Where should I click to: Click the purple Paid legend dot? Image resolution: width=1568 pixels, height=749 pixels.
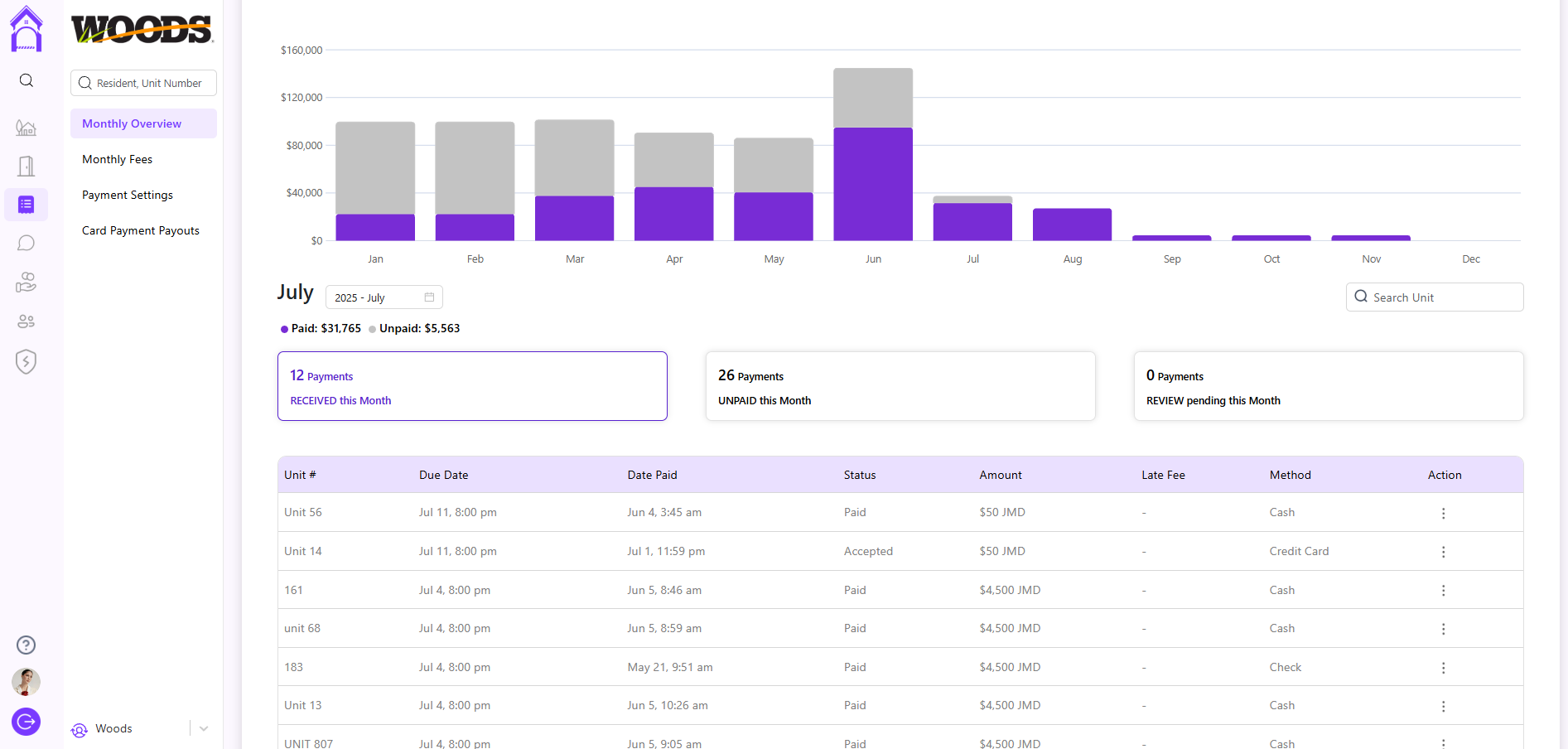tap(284, 329)
